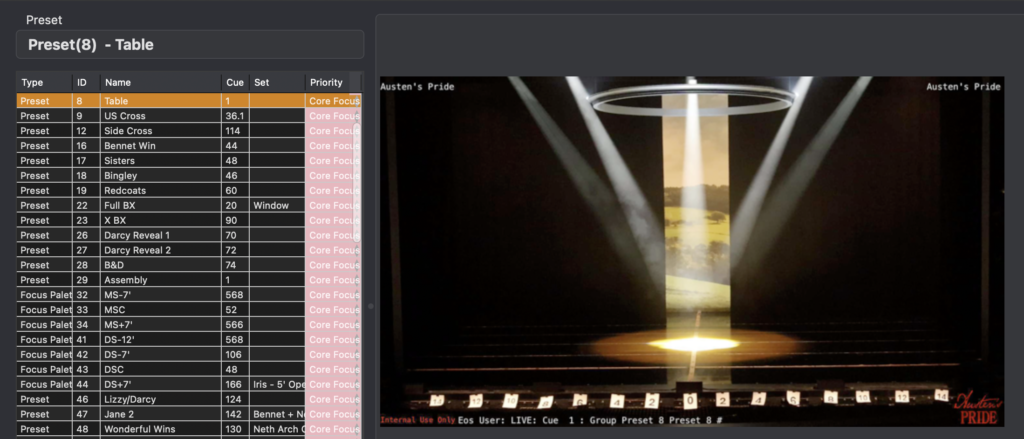Click the Cue column header

point(235,82)
